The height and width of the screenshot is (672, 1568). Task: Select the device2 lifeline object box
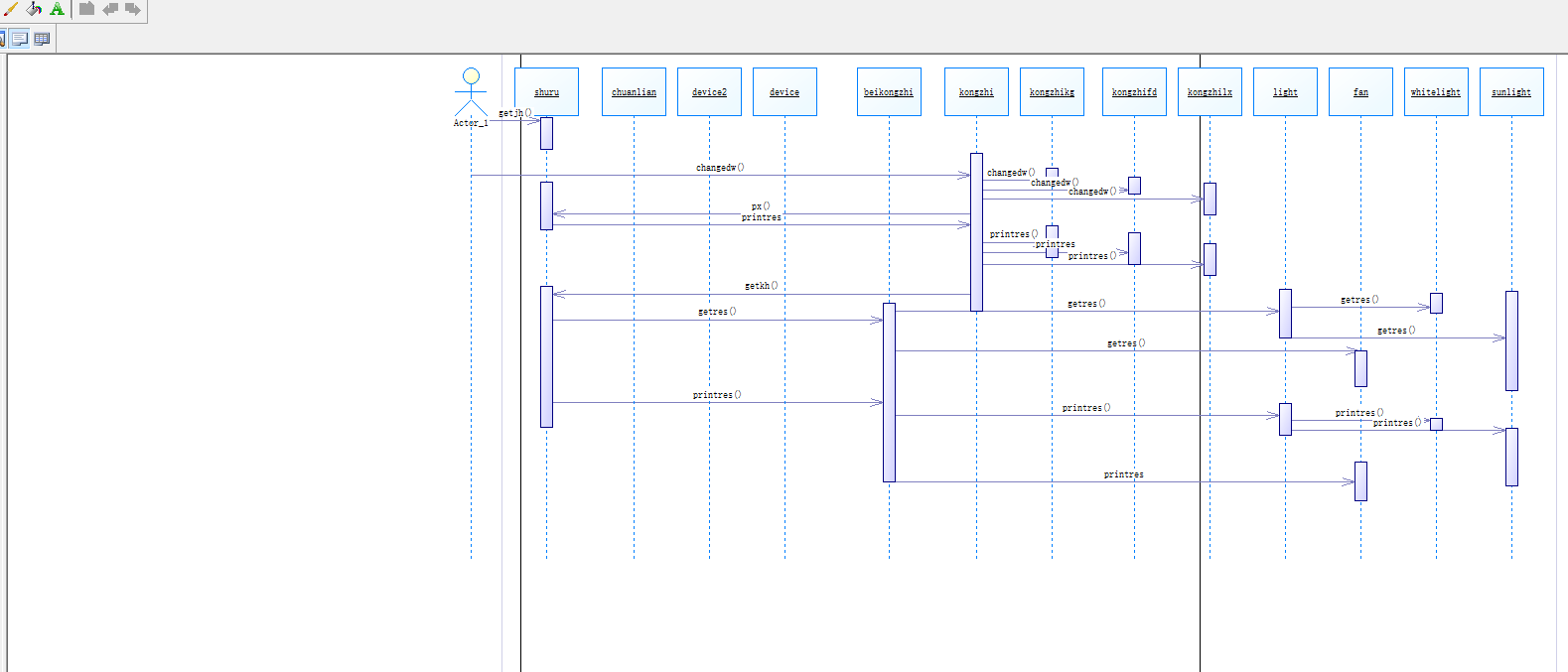[x=709, y=91]
